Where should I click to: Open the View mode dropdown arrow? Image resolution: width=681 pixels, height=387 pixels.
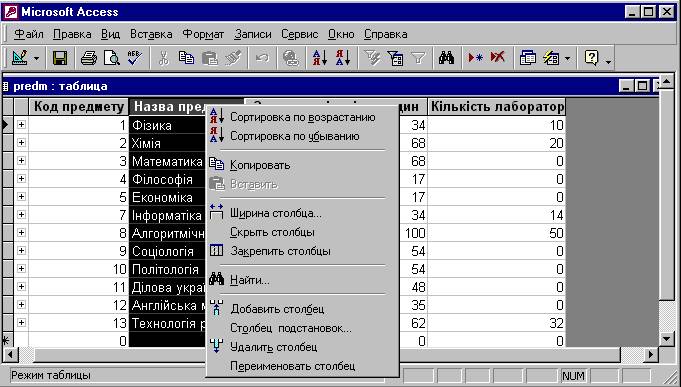[x=36, y=58]
